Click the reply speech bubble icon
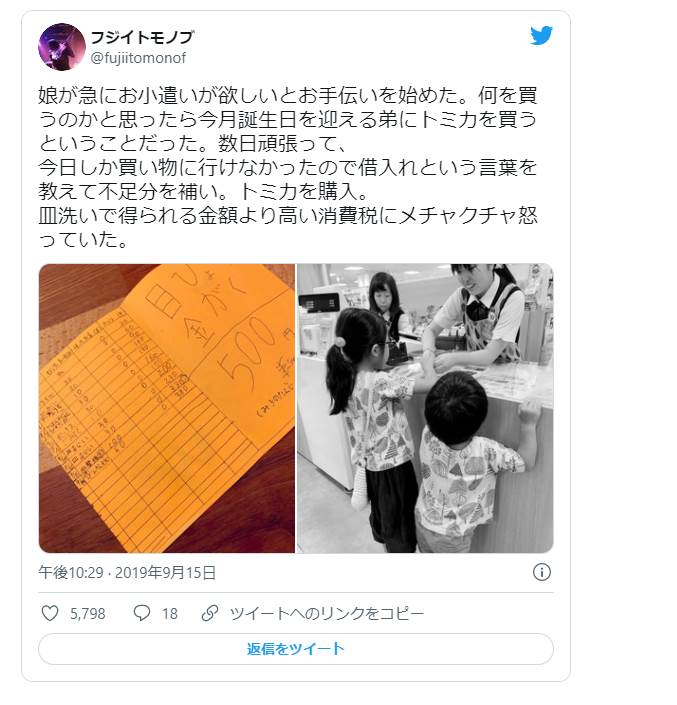This screenshot has width=677, height=705. coord(142,613)
